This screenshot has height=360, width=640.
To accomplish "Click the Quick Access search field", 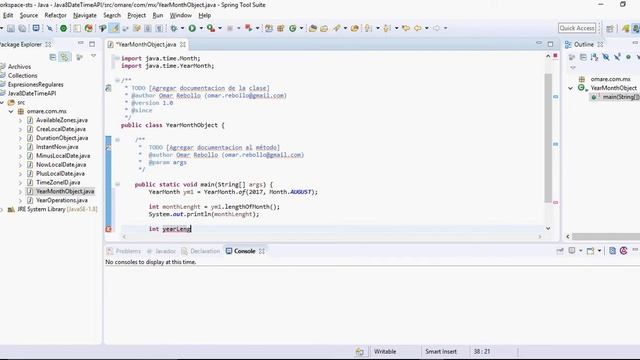I will tap(577, 28).
